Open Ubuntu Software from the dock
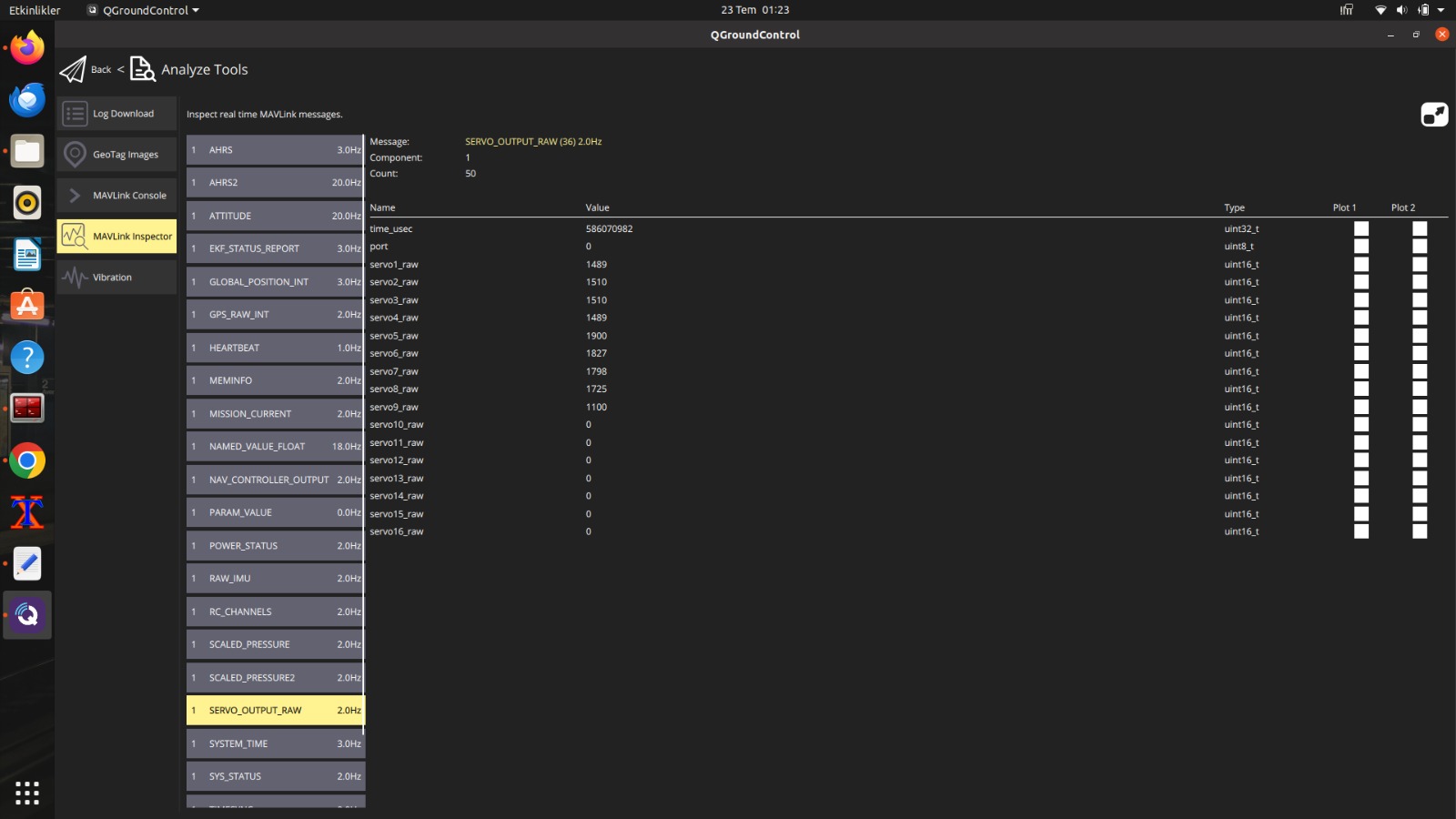This screenshot has height=819, width=1456. pos(27,306)
